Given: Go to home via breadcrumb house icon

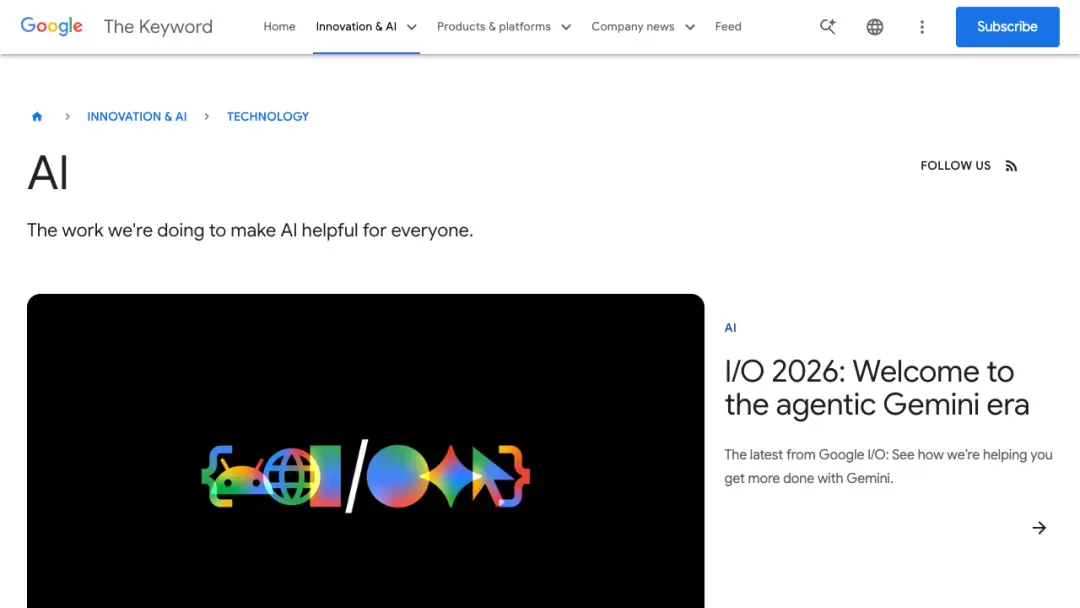Looking at the screenshot, I should 37,116.
